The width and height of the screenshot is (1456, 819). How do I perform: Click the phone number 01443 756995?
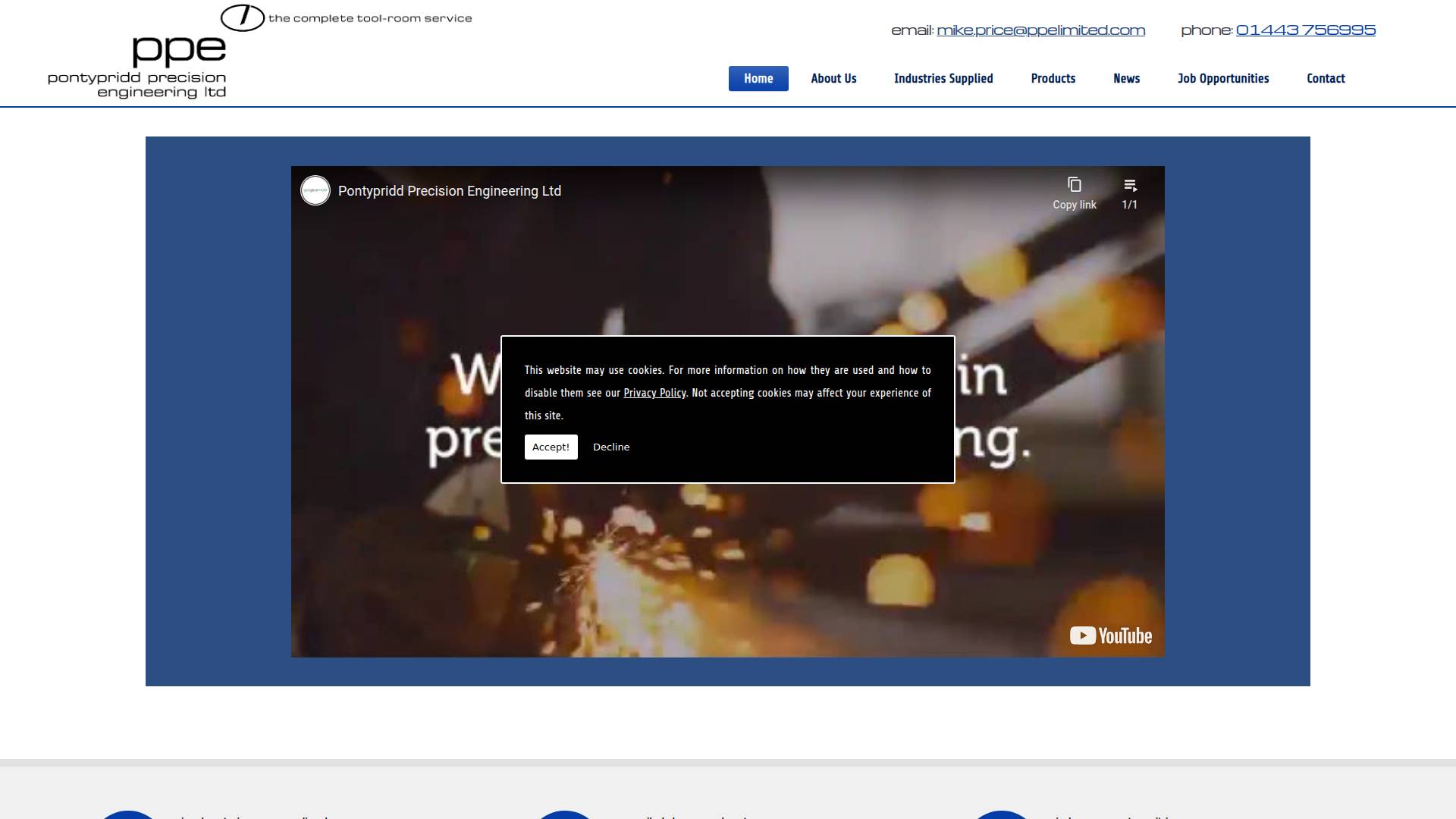[1305, 30]
